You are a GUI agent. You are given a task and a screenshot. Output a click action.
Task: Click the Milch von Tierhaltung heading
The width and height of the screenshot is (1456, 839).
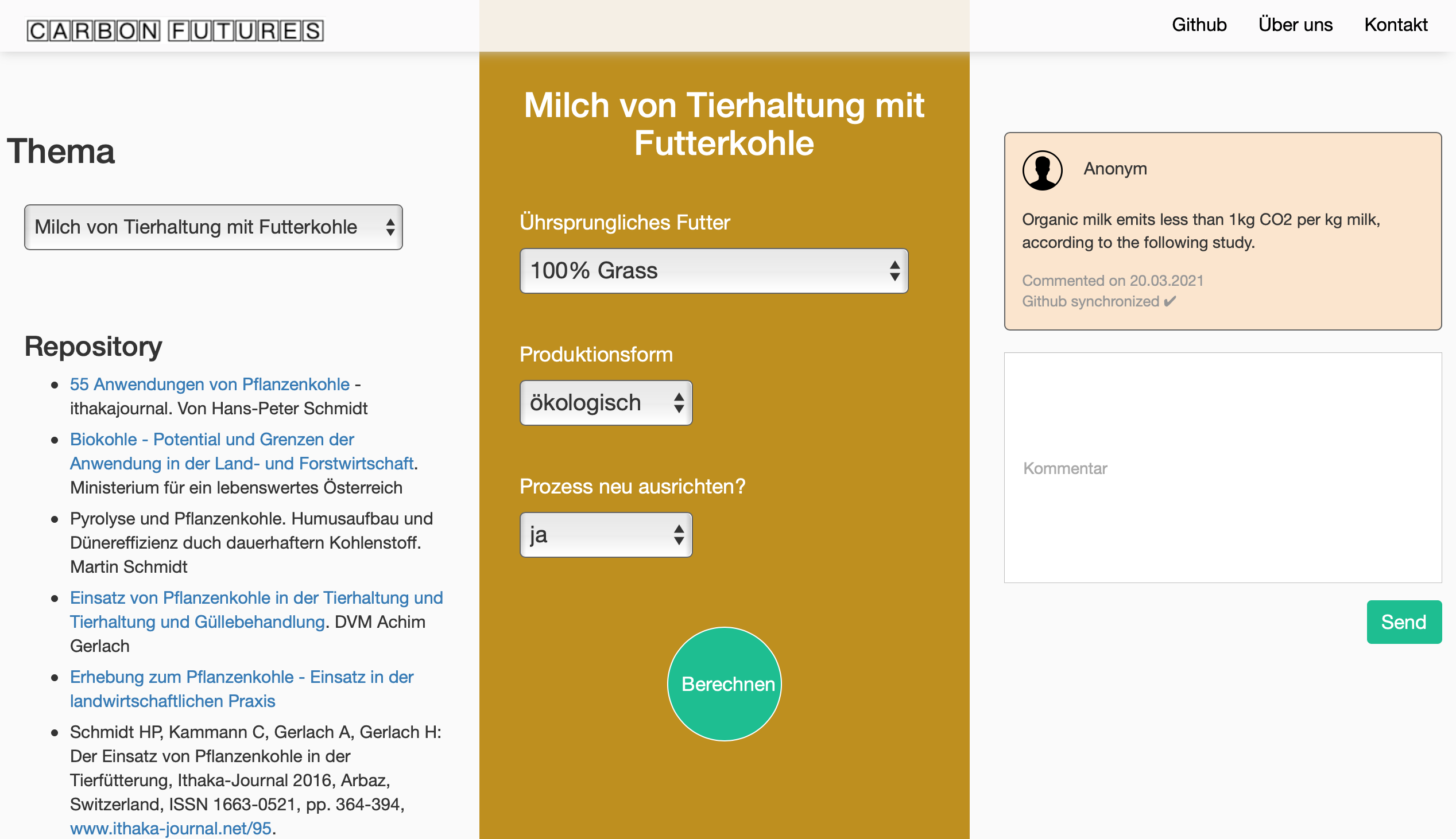pos(724,124)
